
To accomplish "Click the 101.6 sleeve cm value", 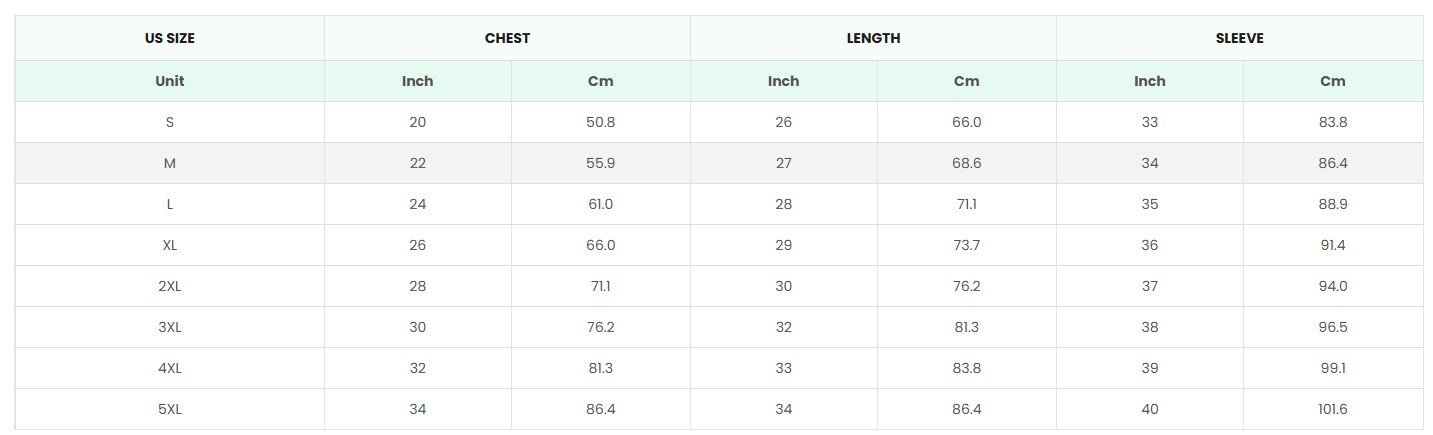I will [1333, 409].
